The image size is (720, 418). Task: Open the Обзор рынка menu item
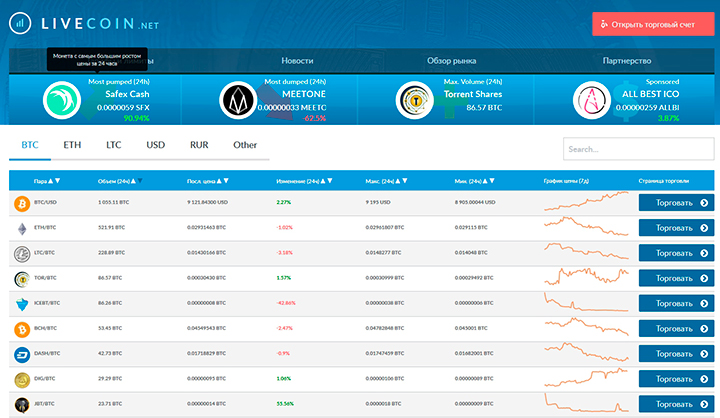(451, 61)
